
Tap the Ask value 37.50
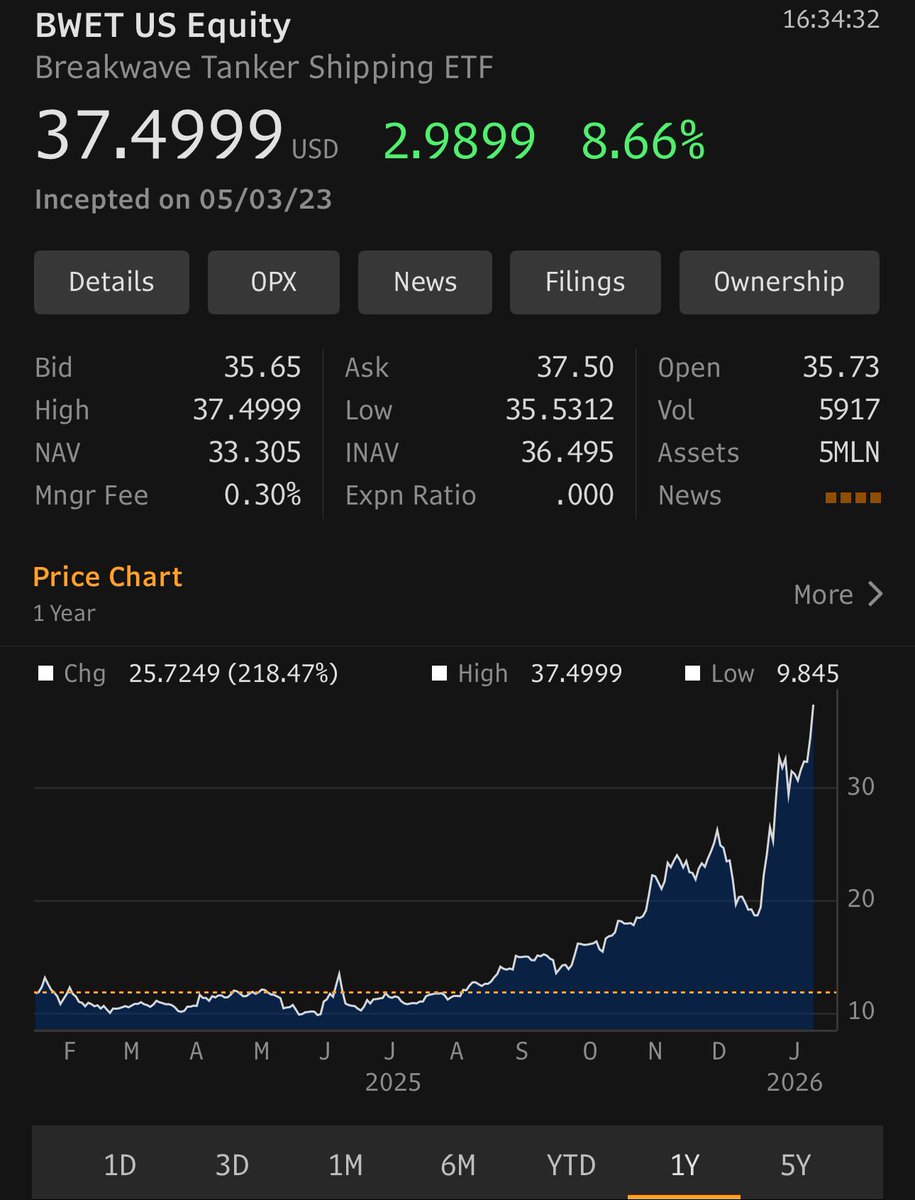[575, 368]
